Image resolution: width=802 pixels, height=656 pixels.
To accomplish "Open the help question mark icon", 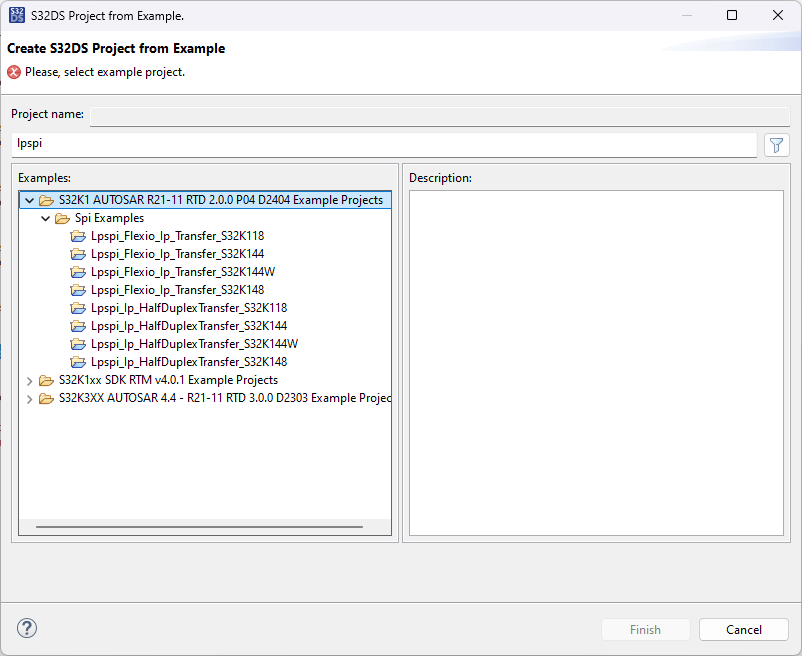I will (x=27, y=628).
